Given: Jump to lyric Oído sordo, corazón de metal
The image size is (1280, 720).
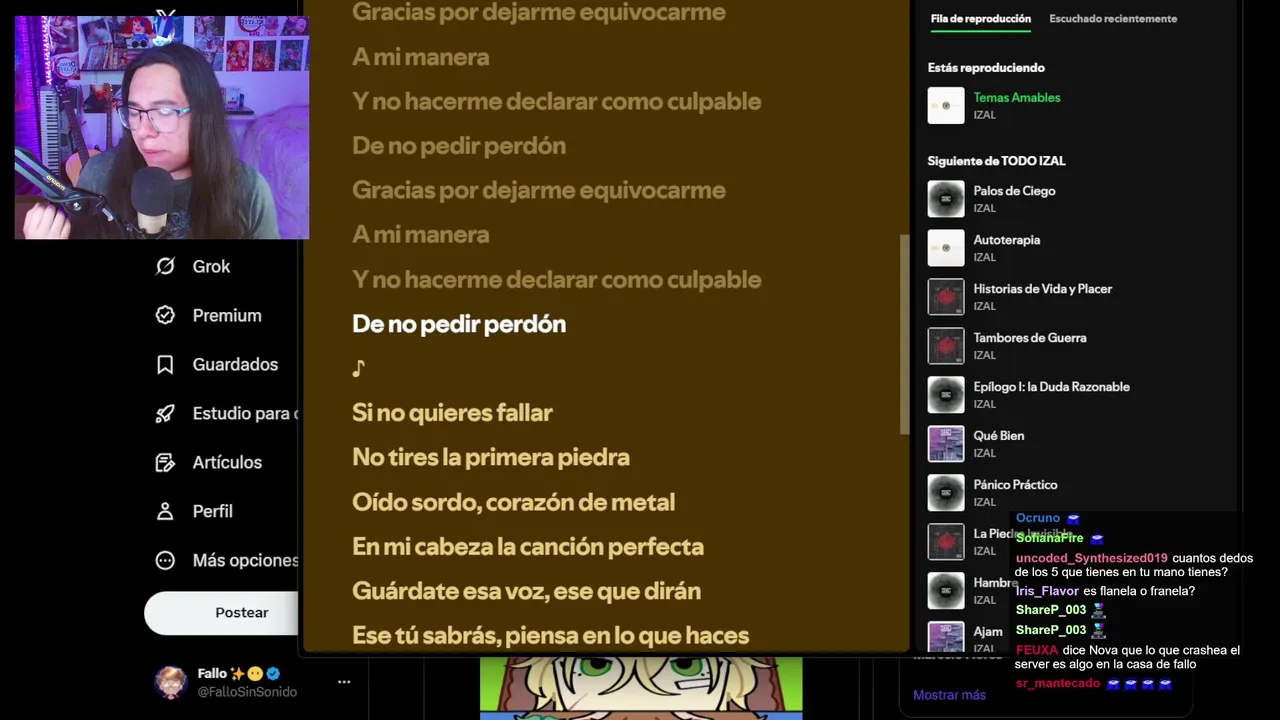Looking at the screenshot, I should coord(513,502).
